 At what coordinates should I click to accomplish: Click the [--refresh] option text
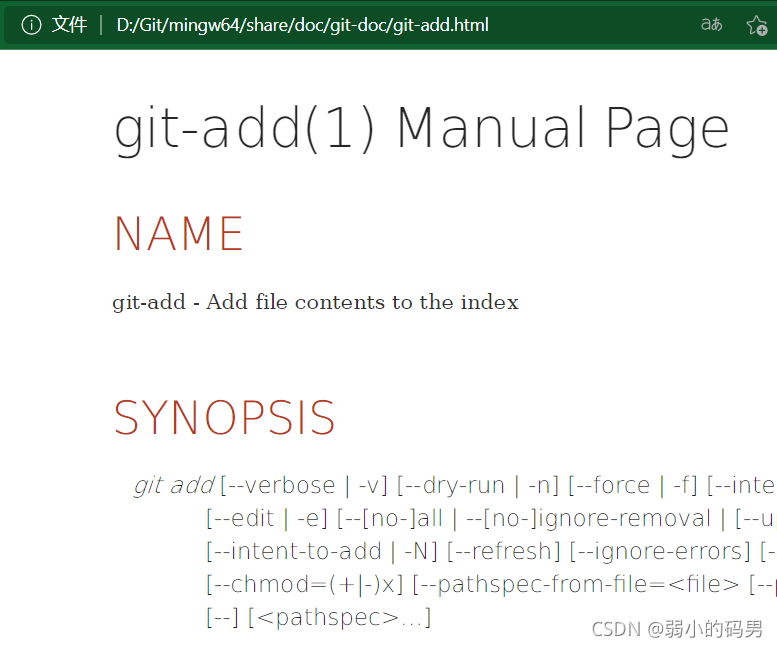(503, 551)
